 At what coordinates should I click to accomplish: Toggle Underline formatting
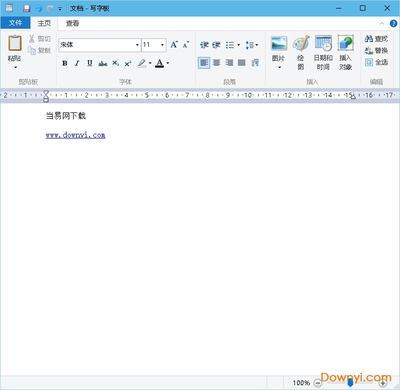[x=90, y=63]
